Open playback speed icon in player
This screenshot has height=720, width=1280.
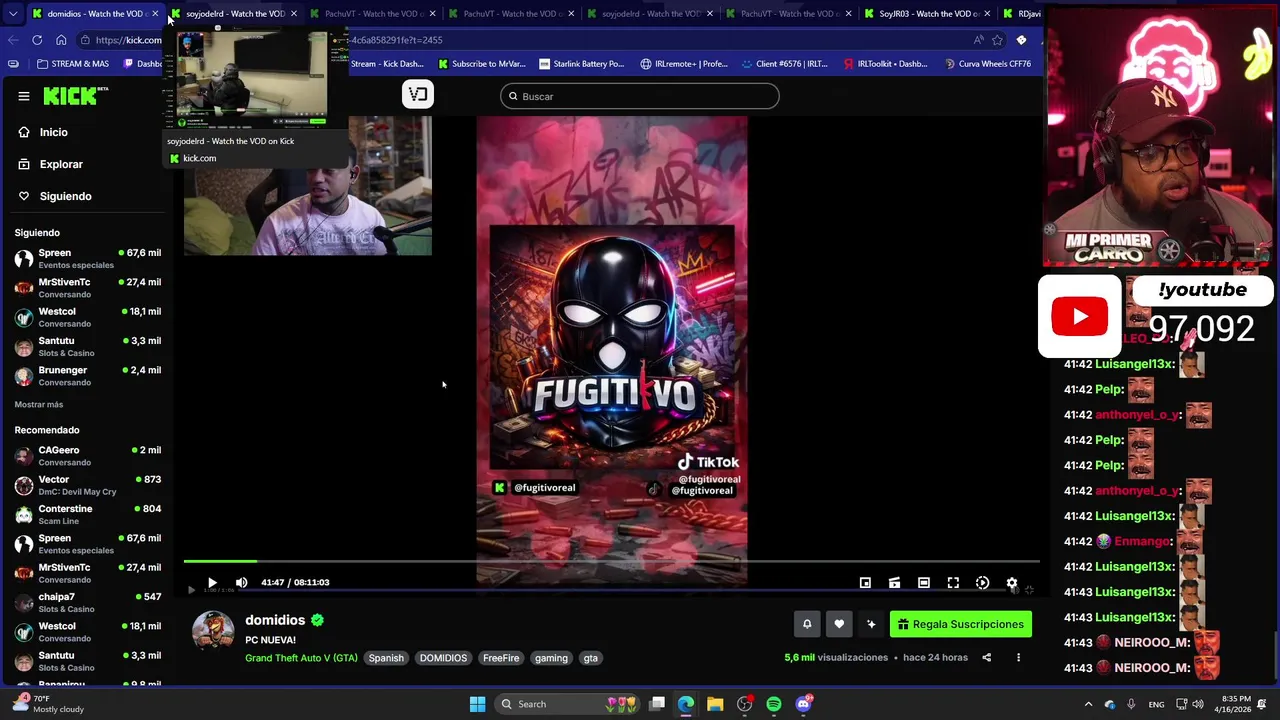point(982,583)
